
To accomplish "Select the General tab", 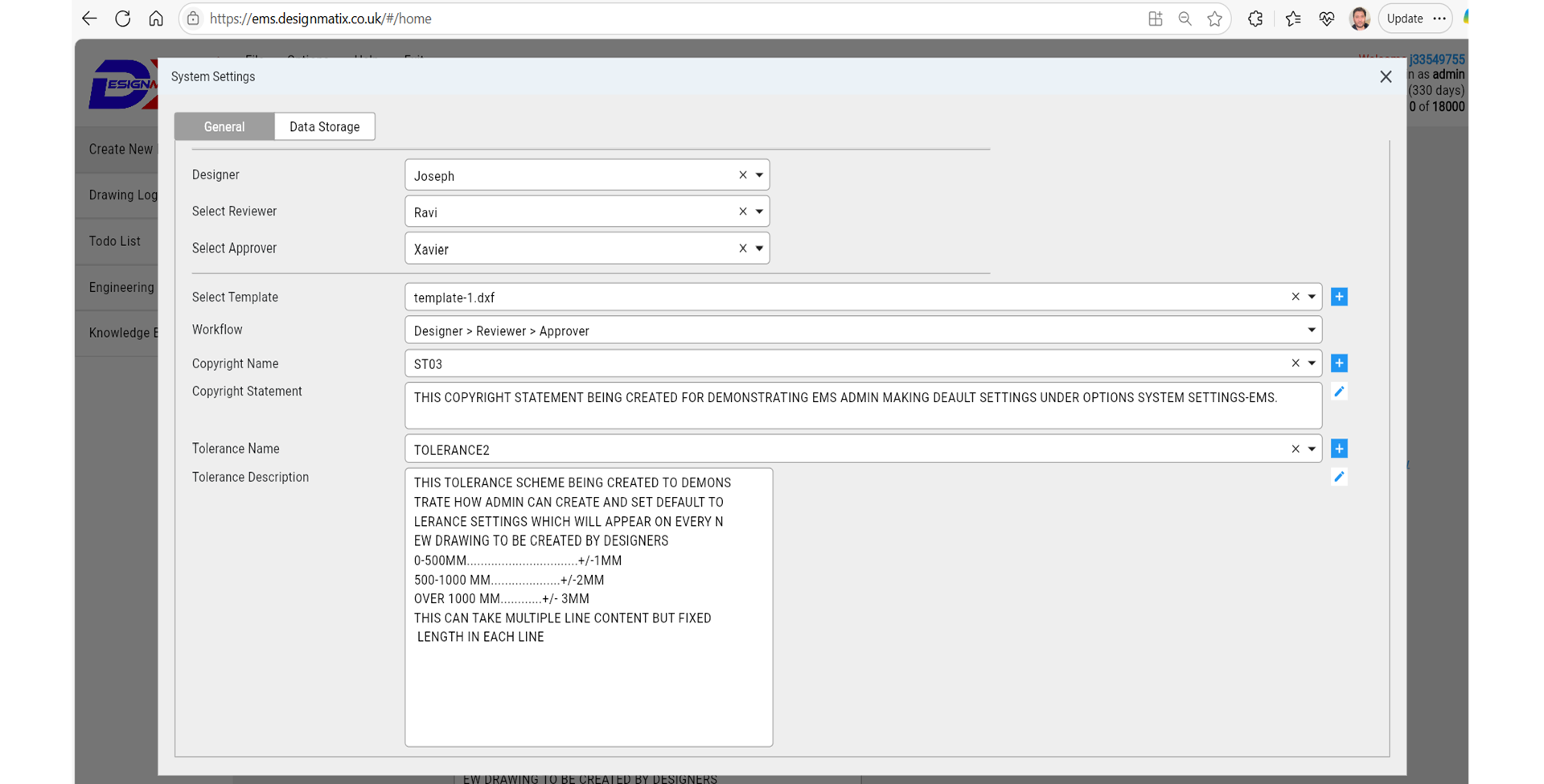I will pyautogui.click(x=224, y=127).
